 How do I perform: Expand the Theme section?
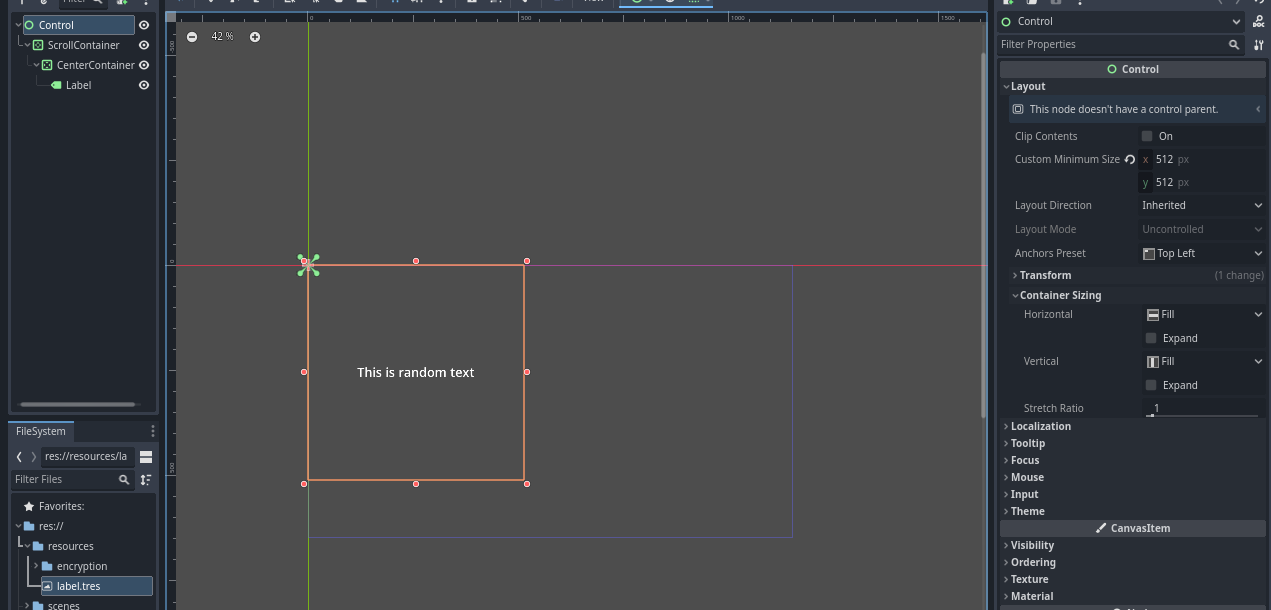1133,511
